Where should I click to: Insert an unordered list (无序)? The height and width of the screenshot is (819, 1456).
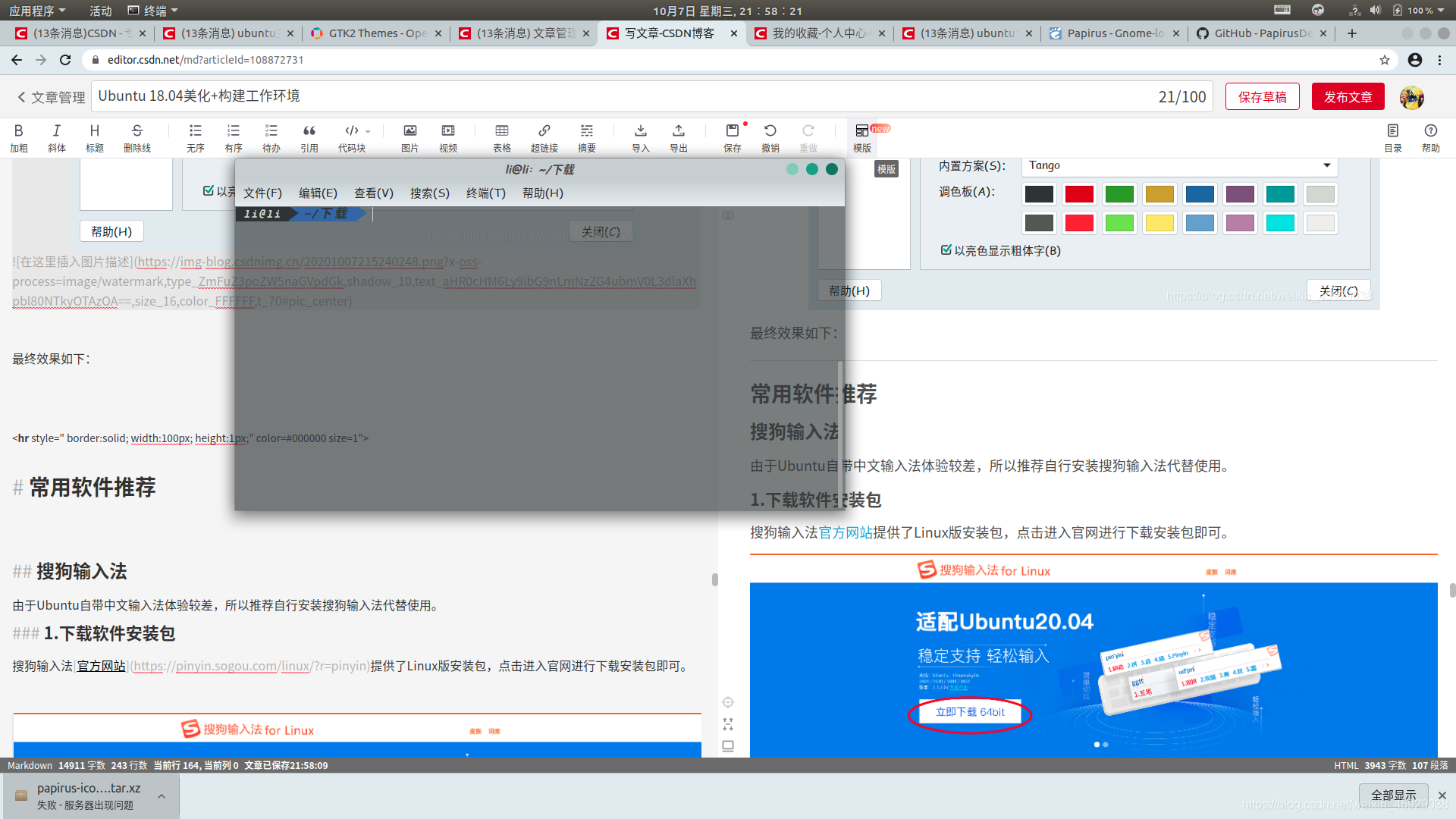click(x=196, y=138)
